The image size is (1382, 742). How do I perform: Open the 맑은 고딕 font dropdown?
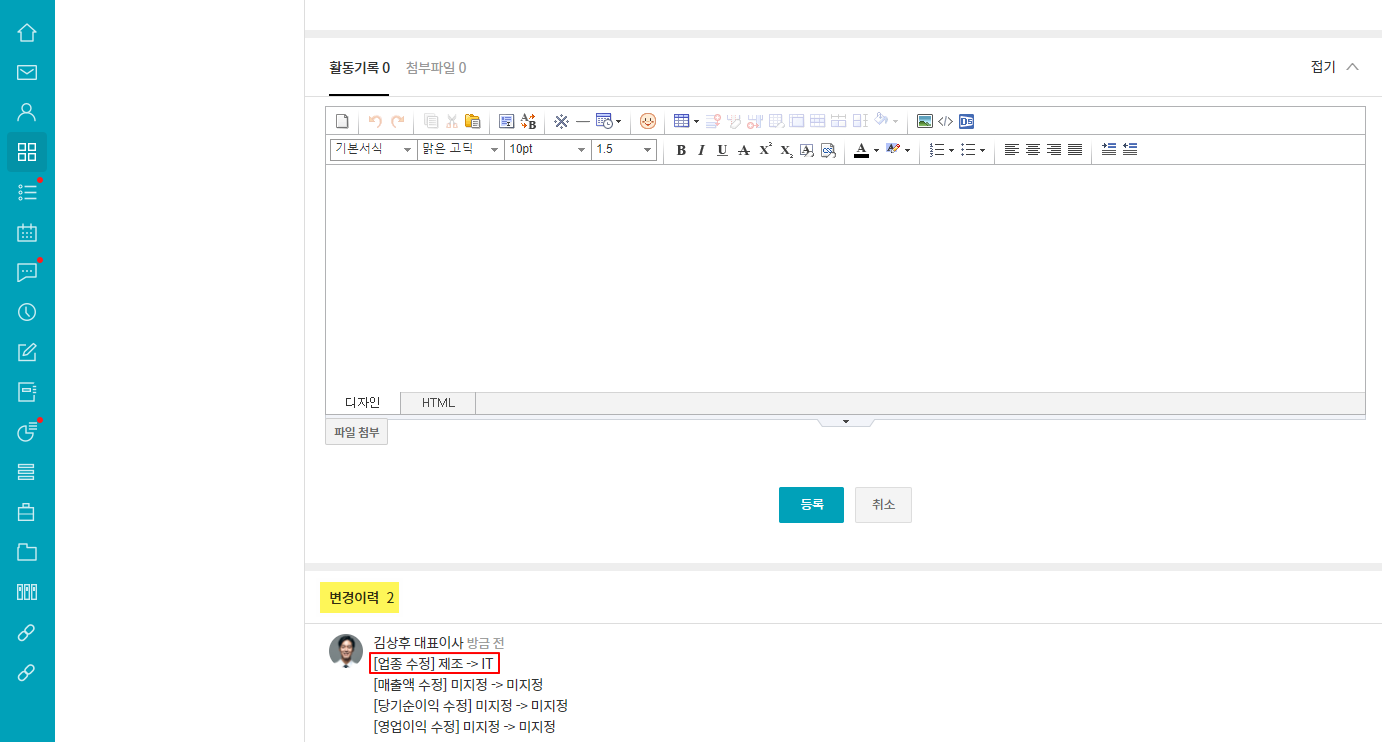tap(460, 149)
